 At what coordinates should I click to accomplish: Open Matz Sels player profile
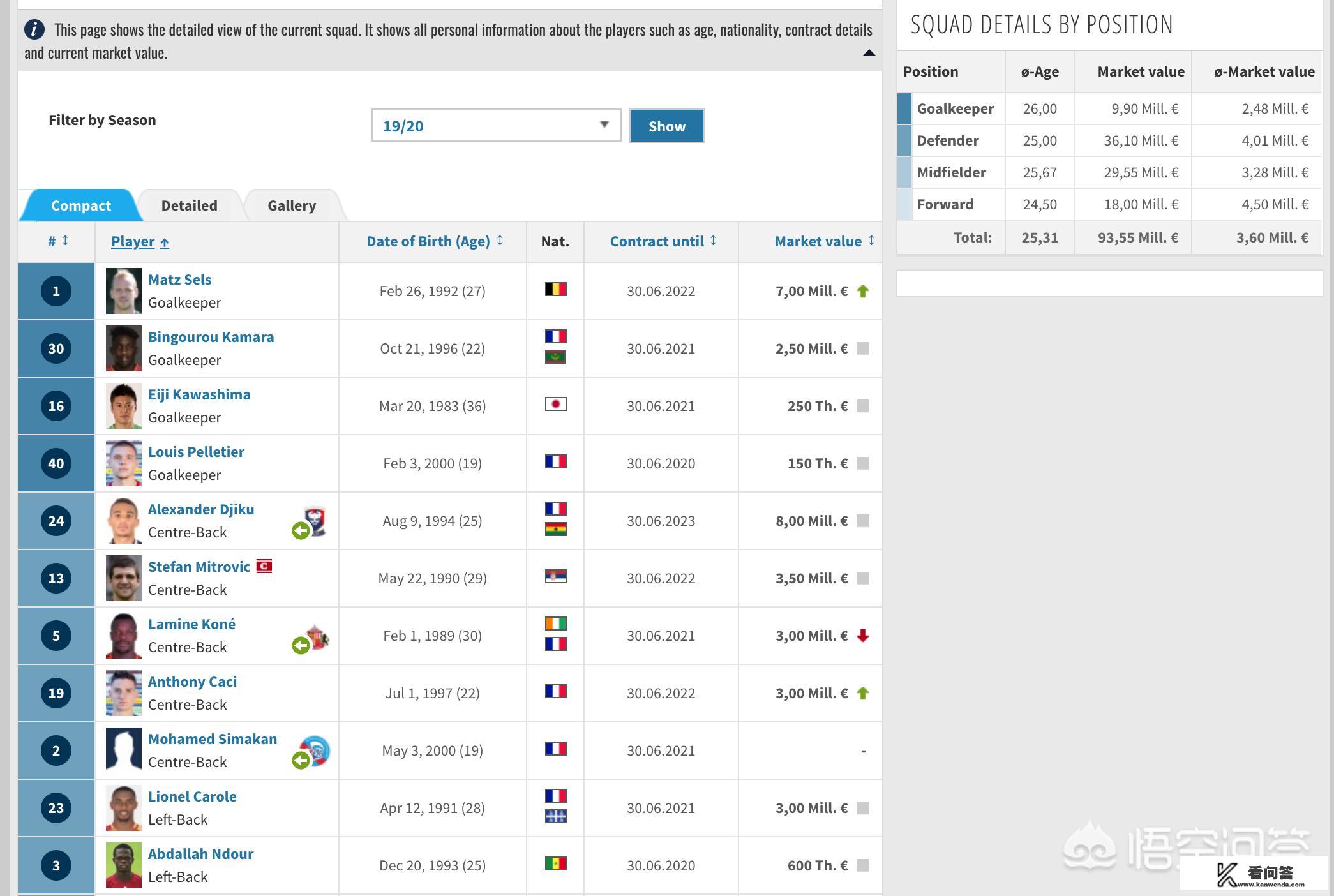(x=179, y=280)
